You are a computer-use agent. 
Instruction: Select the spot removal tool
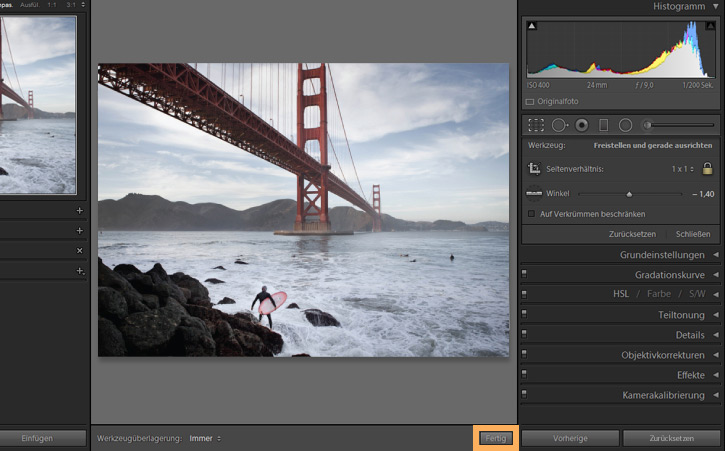559,125
